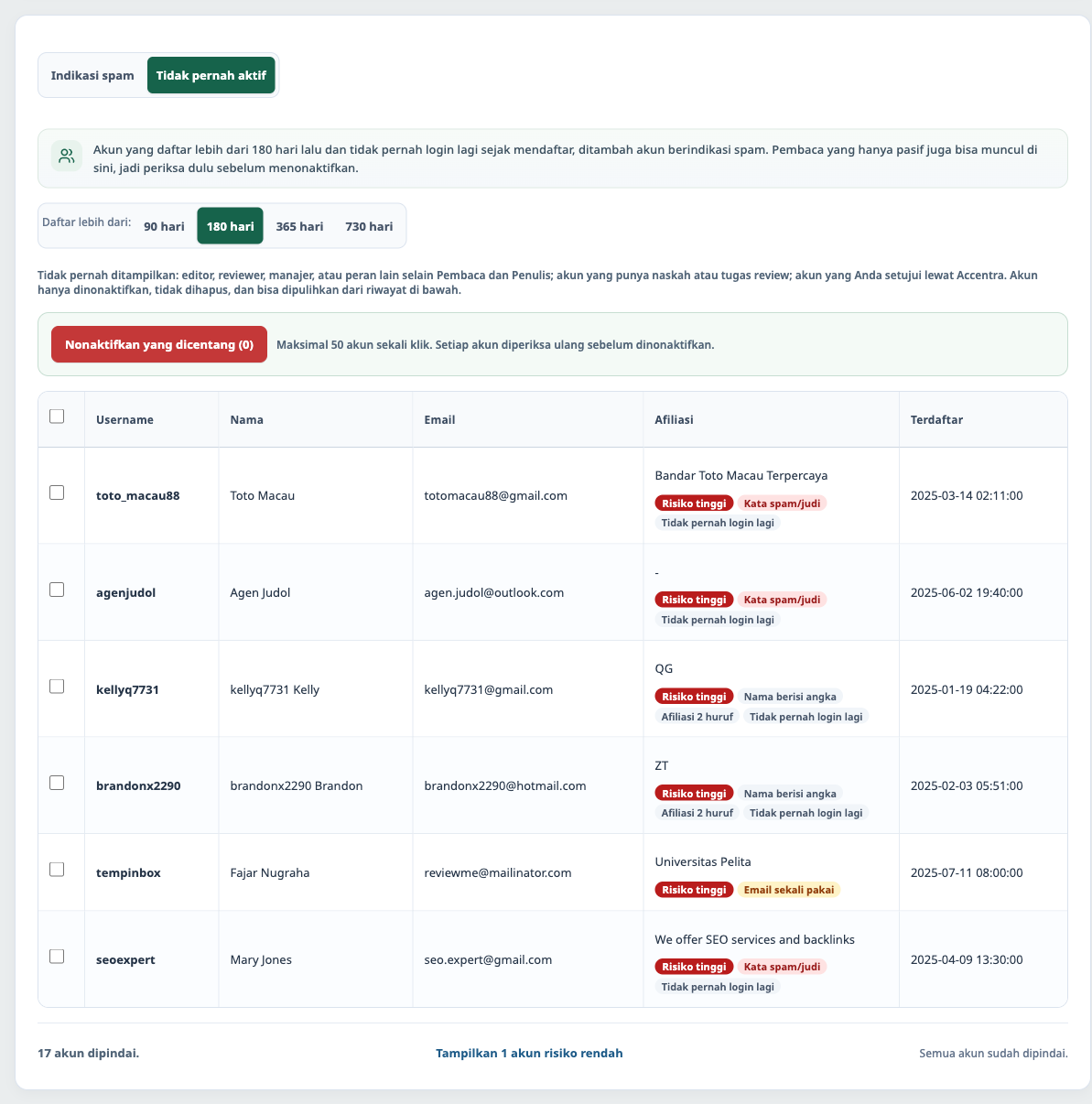Check the tempinbox row checkbox

pyautogui.click(x=57, y=870)
